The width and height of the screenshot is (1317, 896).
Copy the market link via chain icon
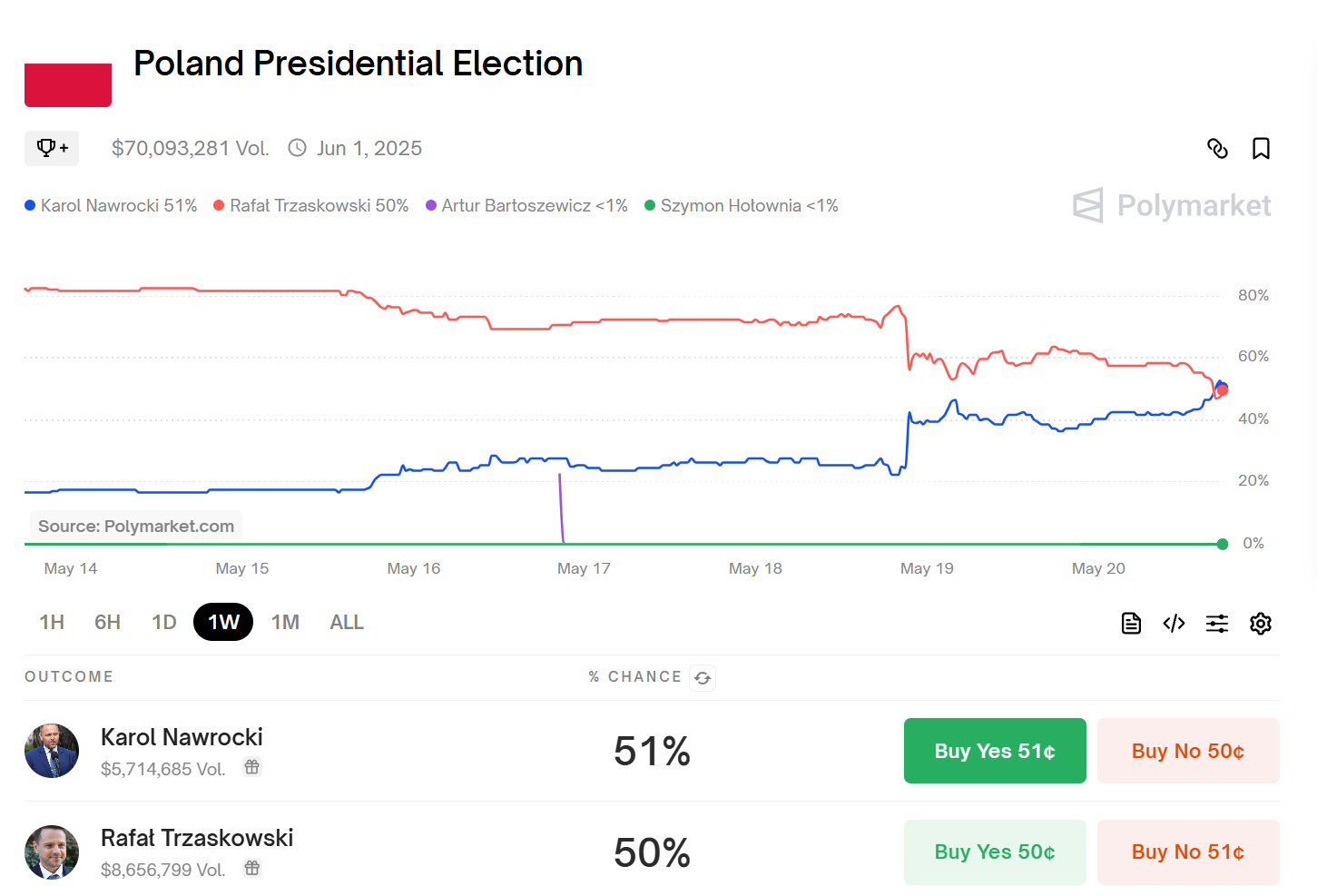pos(1217,148)
